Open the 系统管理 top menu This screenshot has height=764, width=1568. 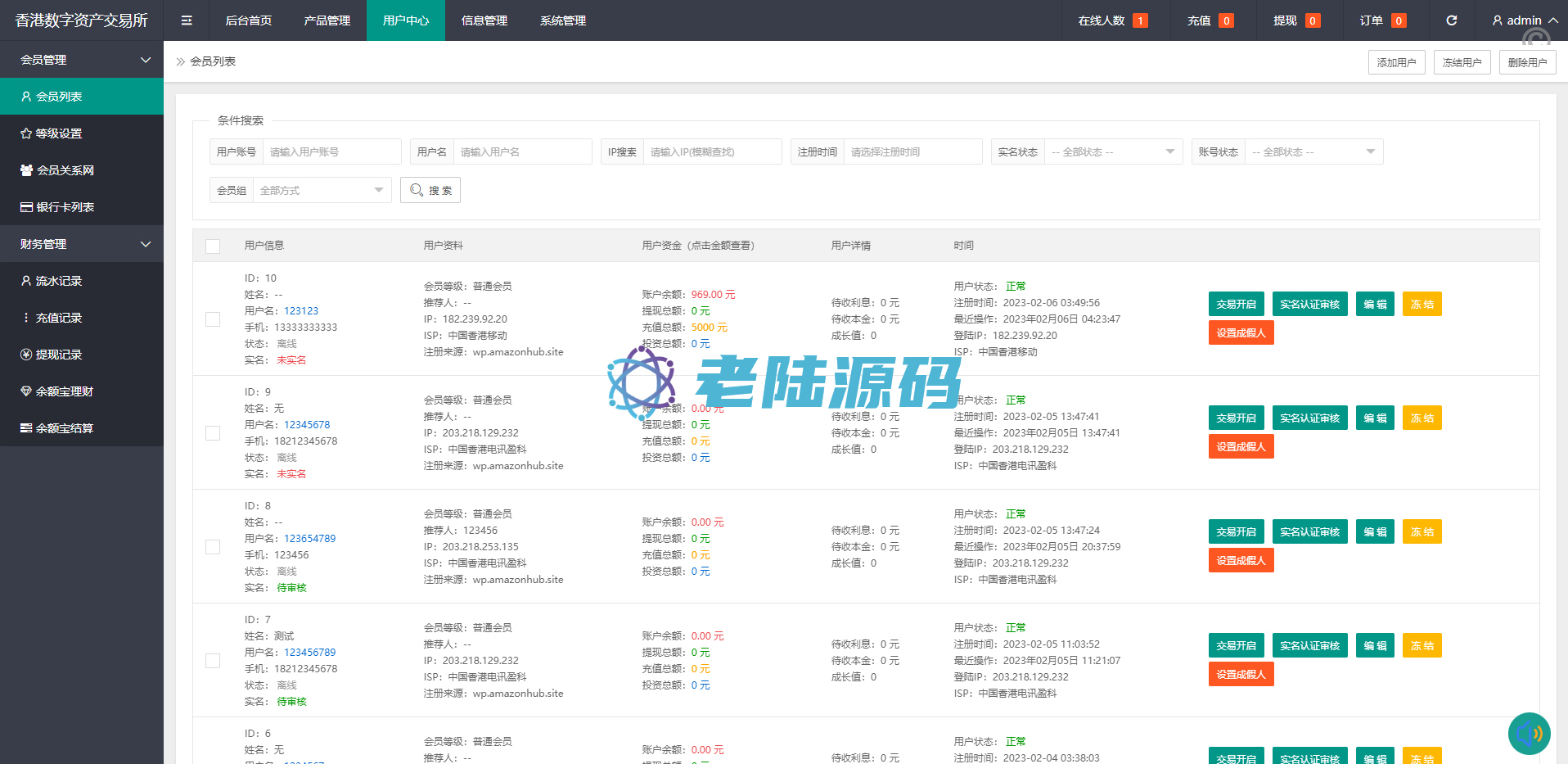[562, 20]
